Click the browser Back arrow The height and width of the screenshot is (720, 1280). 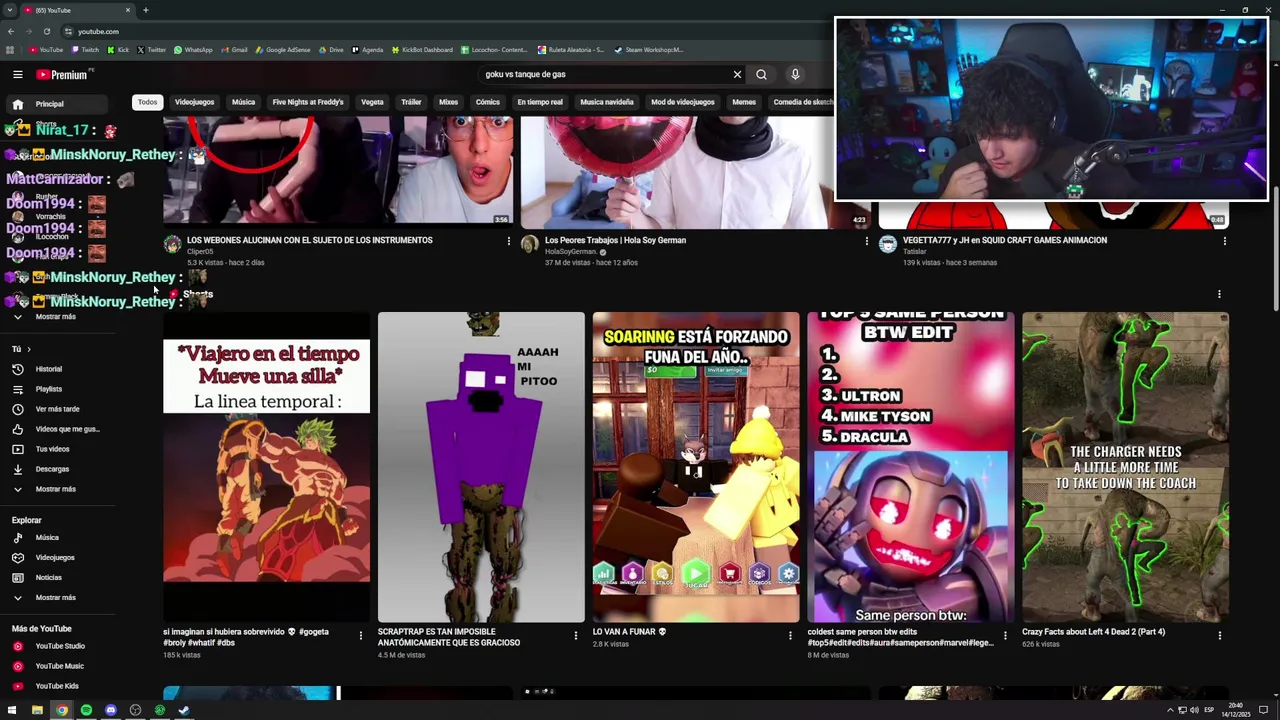click(10, 31)
